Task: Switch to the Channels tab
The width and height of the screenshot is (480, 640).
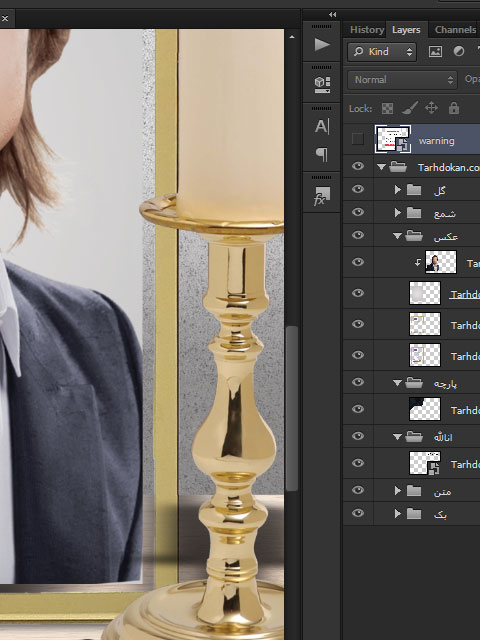Action: pyautogui.click(x=455, y=30)
